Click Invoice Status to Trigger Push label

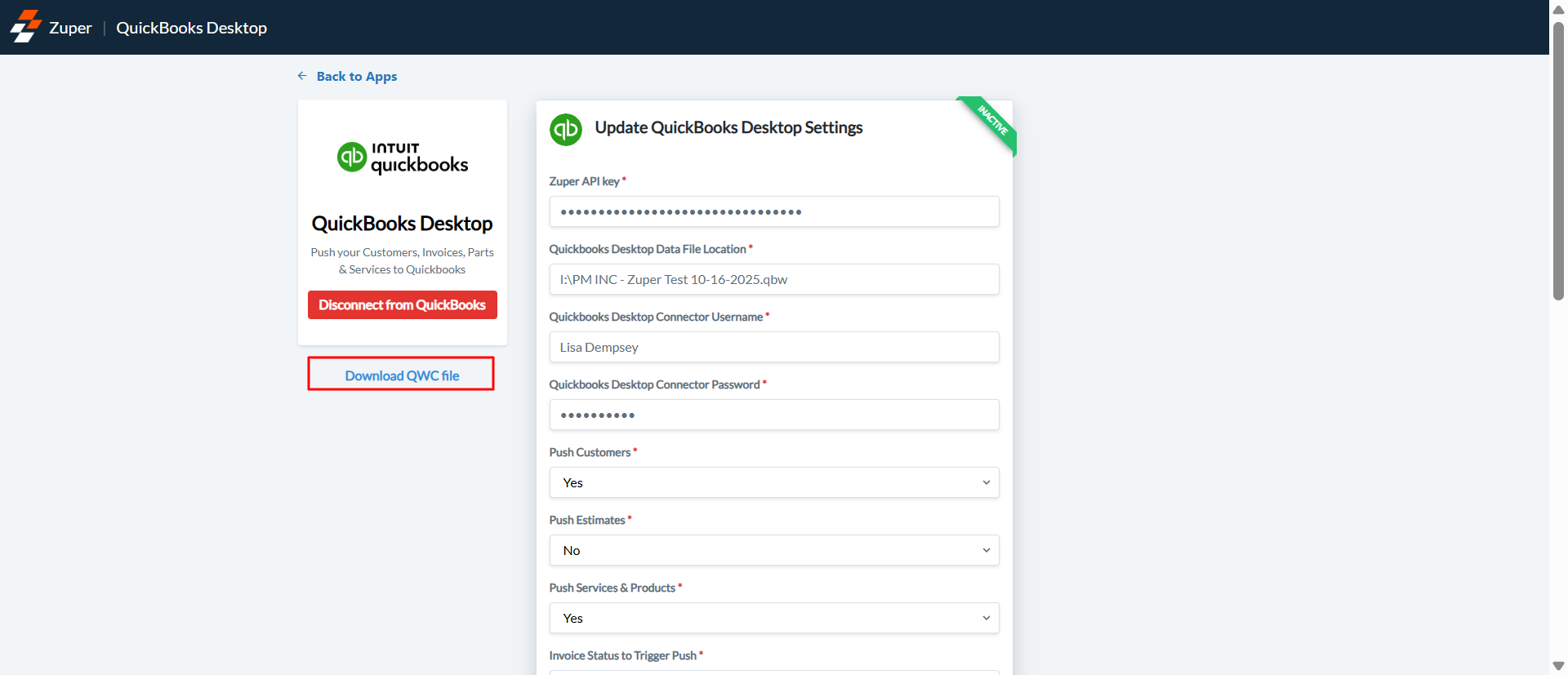623,655
